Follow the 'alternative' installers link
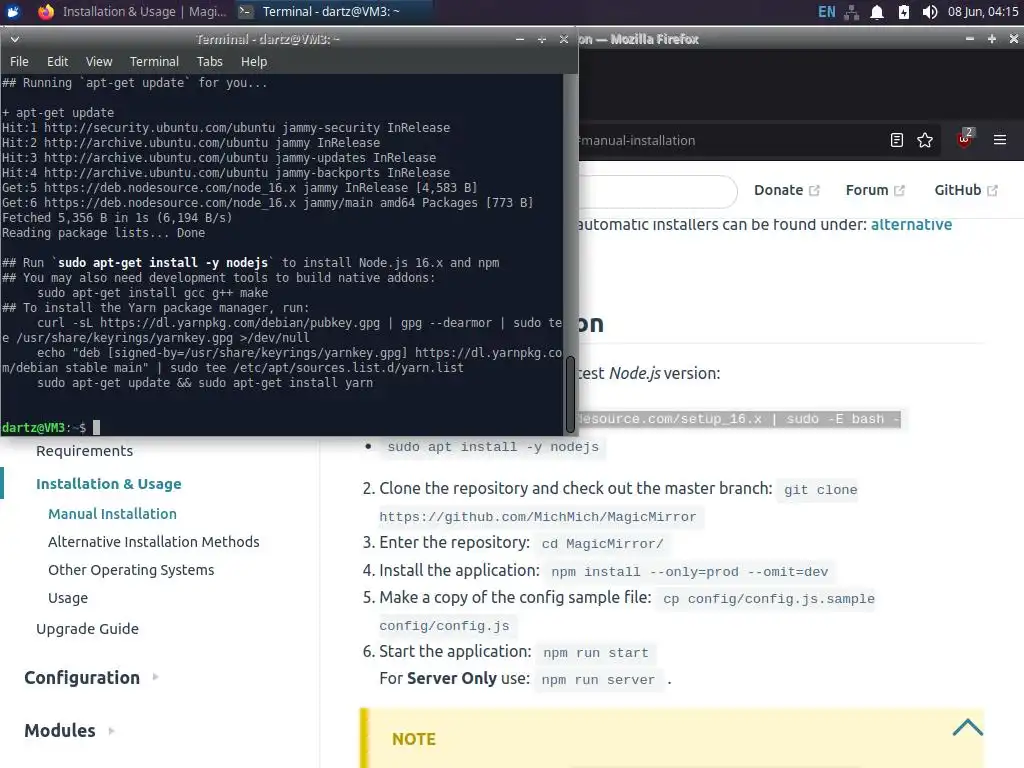1024x768 pixels. tap(911, 225)
